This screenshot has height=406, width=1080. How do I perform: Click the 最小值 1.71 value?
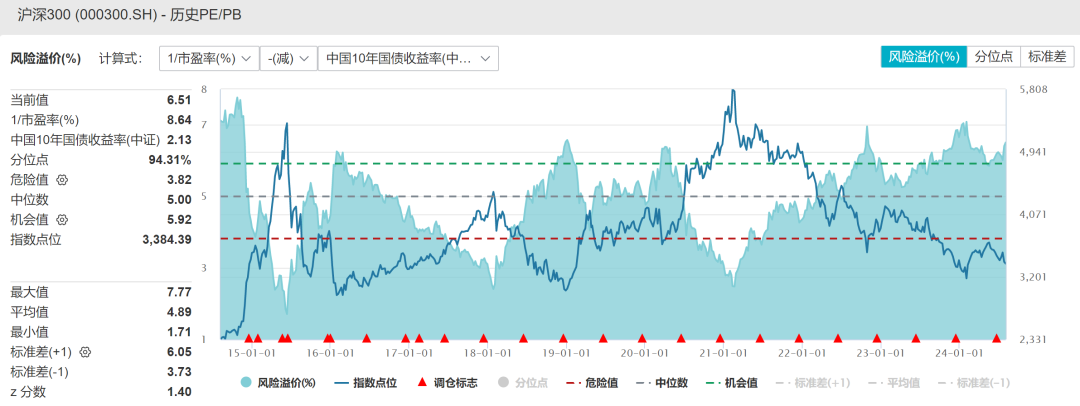(178, 332)
